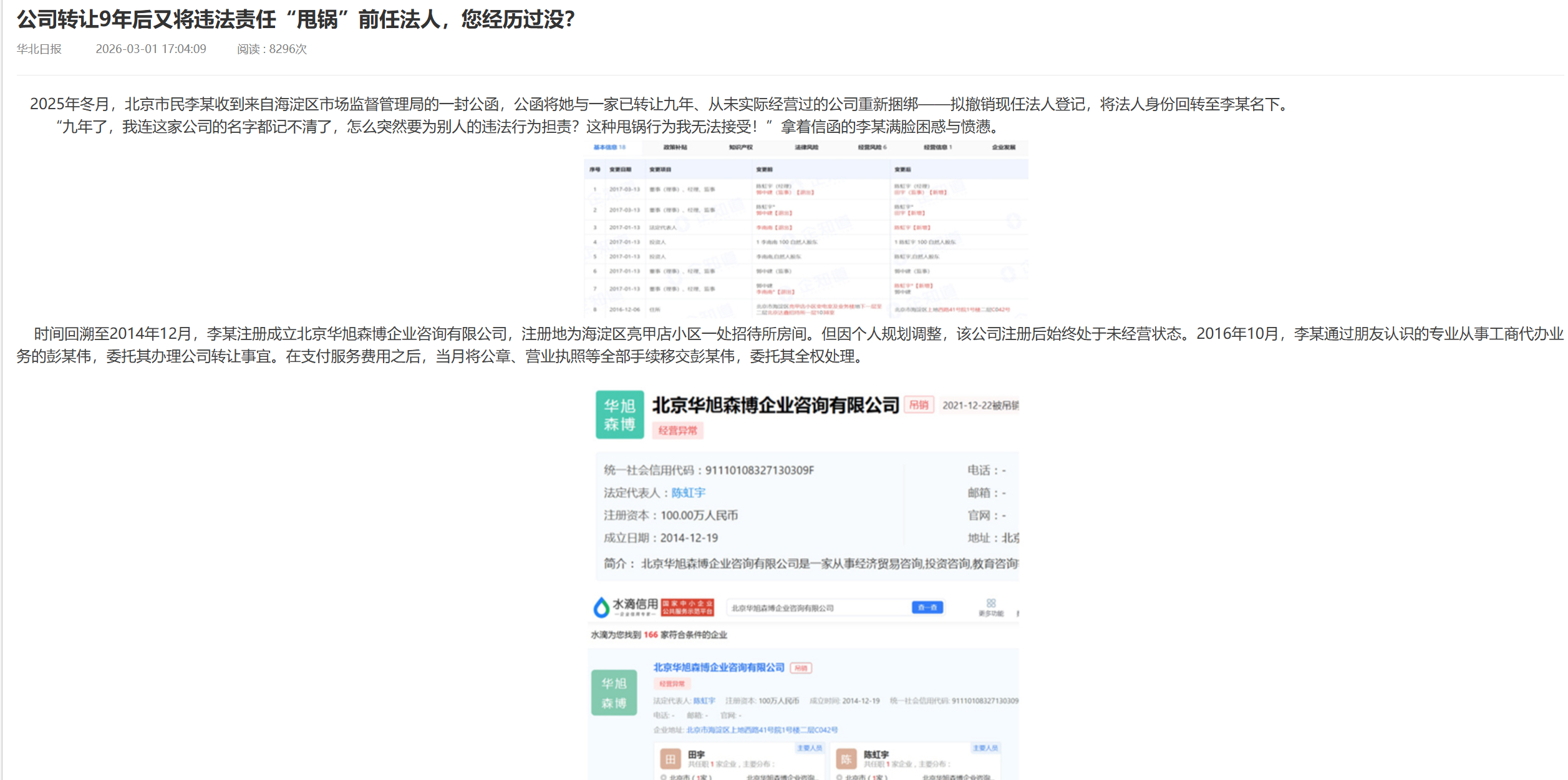The width and height of the screenshot is (1568, 780).
Task: Click the 陈虹宇 legal representative link
Action: pyautogui.click(x=688, y=493)
